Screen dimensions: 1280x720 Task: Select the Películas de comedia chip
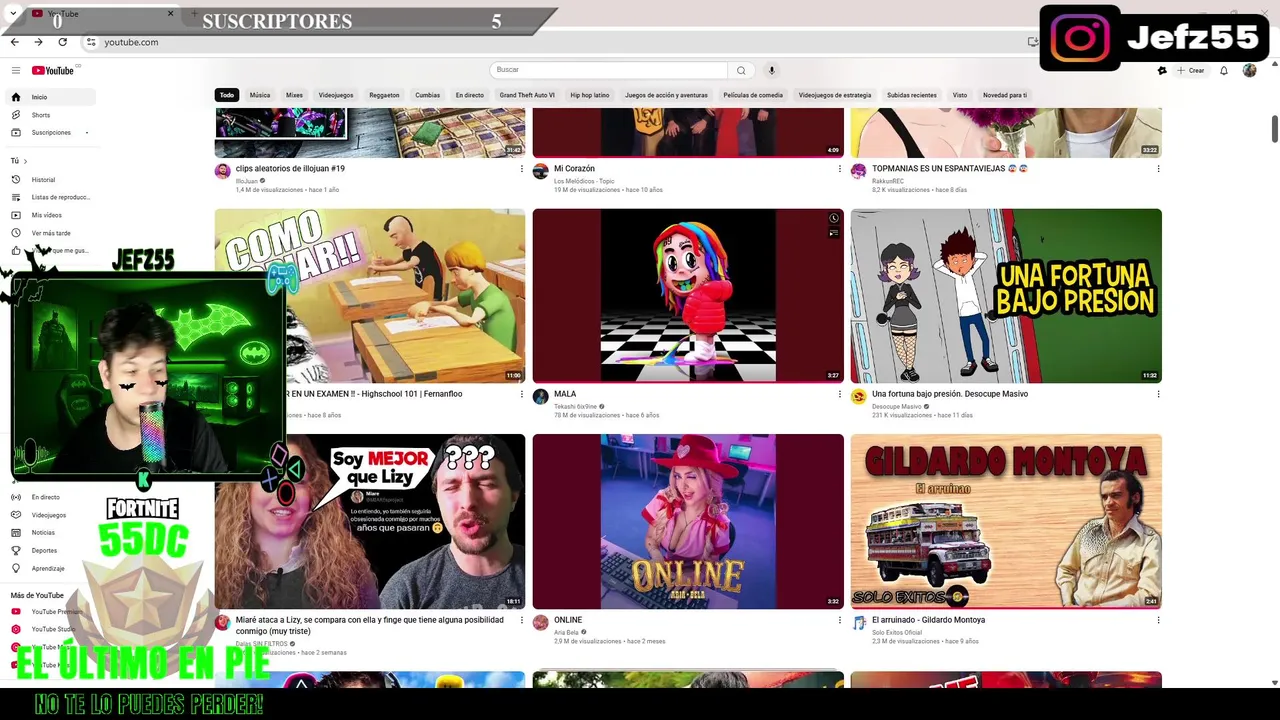click(753, 95)
